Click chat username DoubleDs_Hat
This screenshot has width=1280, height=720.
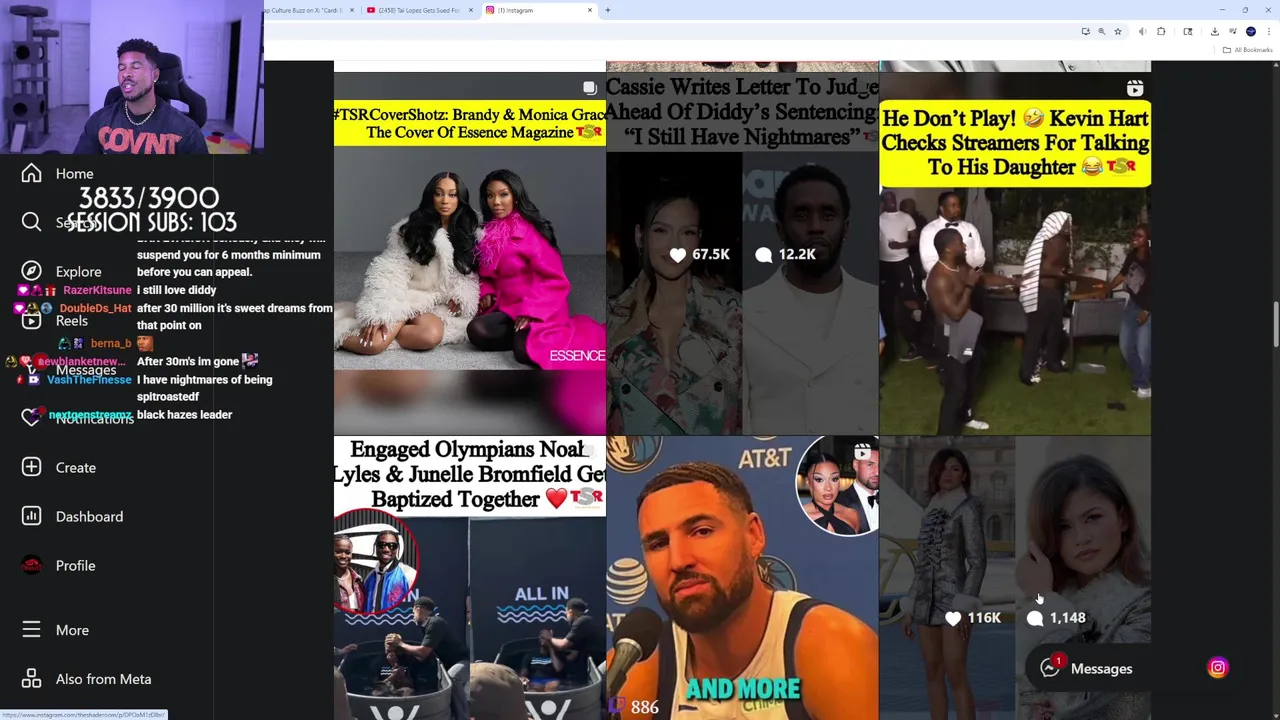click(x=95, y=308)
